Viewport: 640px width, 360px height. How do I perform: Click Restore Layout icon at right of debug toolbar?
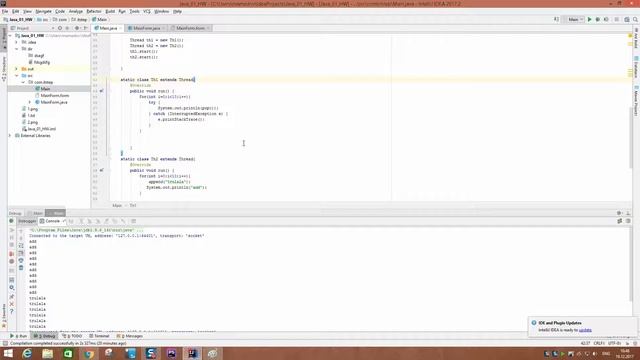[x=620, y=221]
